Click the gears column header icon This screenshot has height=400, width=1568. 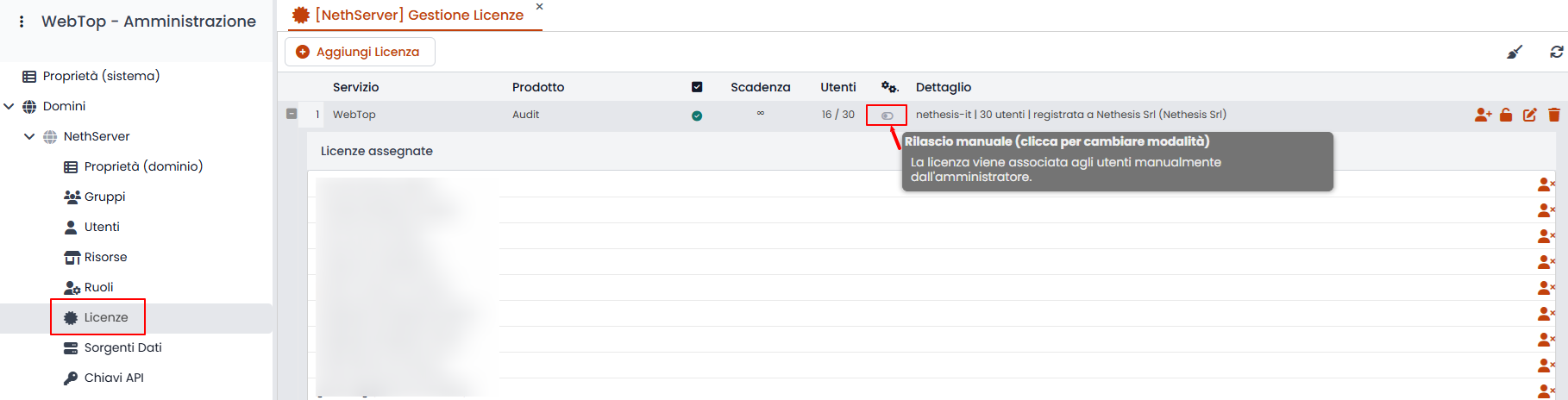click(889, 87)
